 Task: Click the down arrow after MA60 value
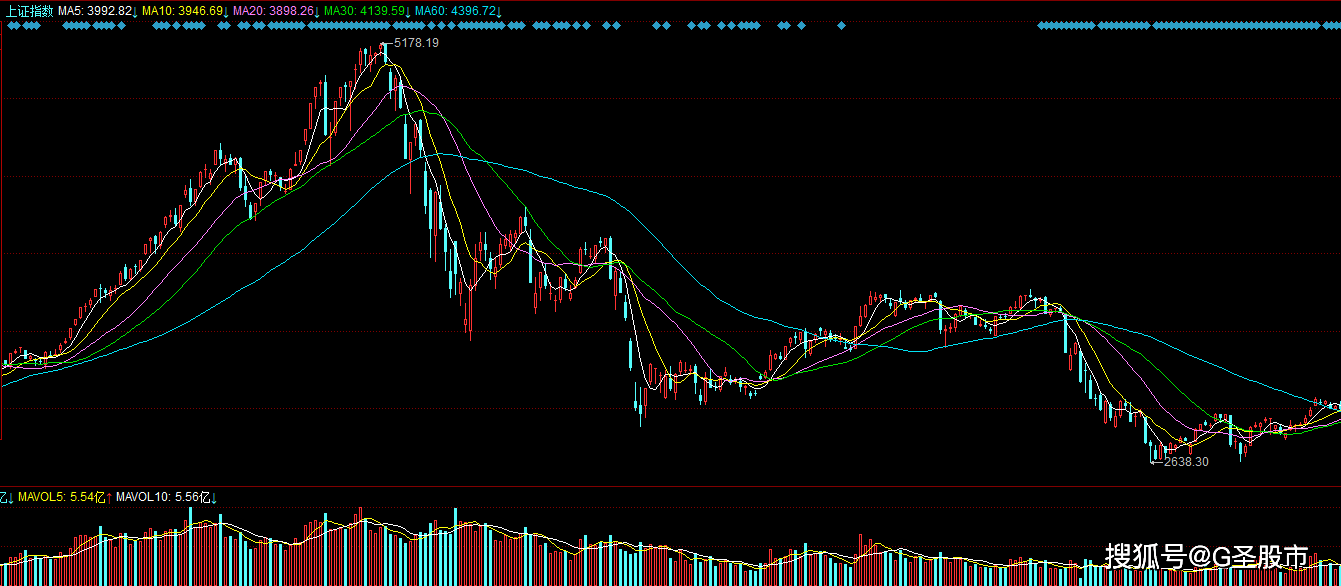[499, 12]
